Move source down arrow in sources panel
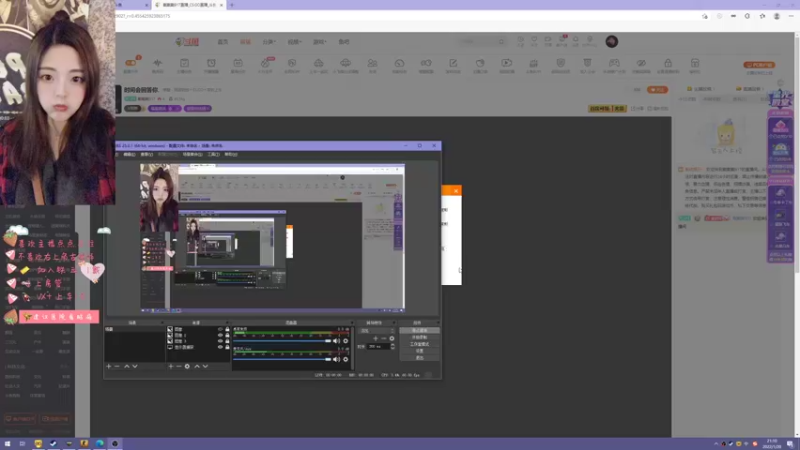Viewport: 800px width, 450px height. point(205,366)
